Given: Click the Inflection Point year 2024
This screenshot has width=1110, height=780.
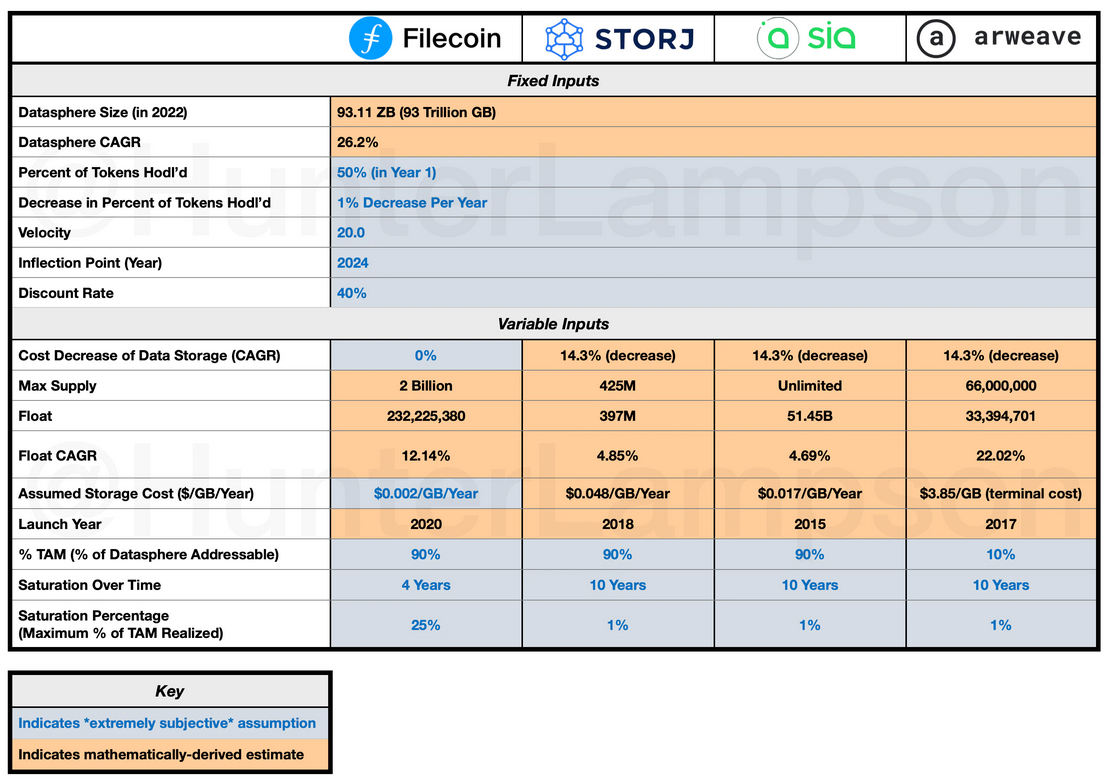Looking at the screenshot, I should tap(353, 263).
